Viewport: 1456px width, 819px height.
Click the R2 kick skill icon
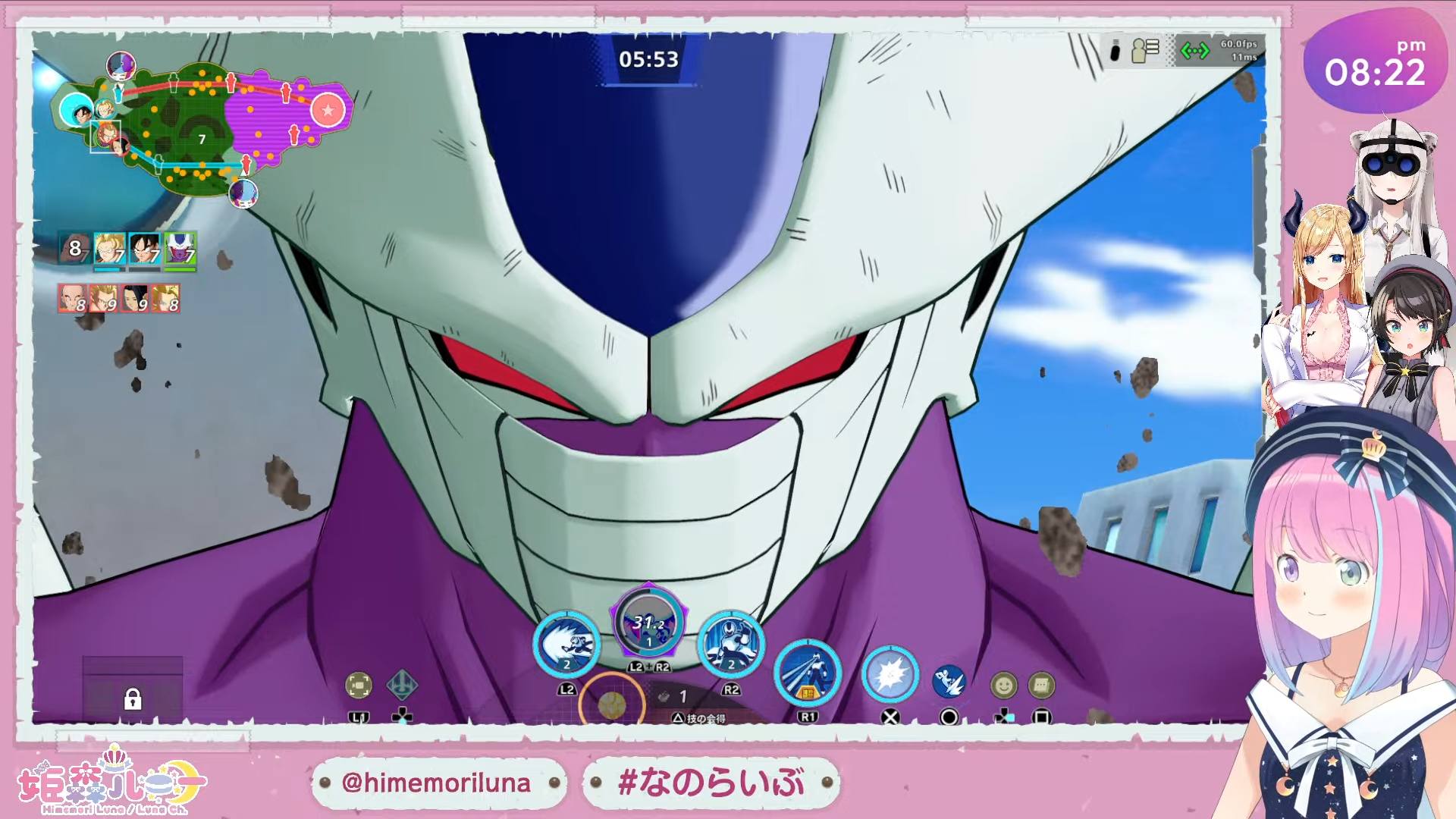tap(730, 645)
